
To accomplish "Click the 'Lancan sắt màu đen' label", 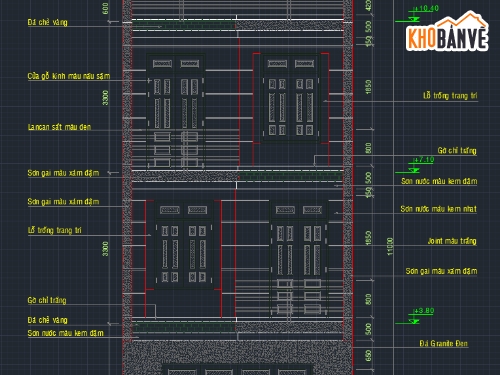I will 59,127.
